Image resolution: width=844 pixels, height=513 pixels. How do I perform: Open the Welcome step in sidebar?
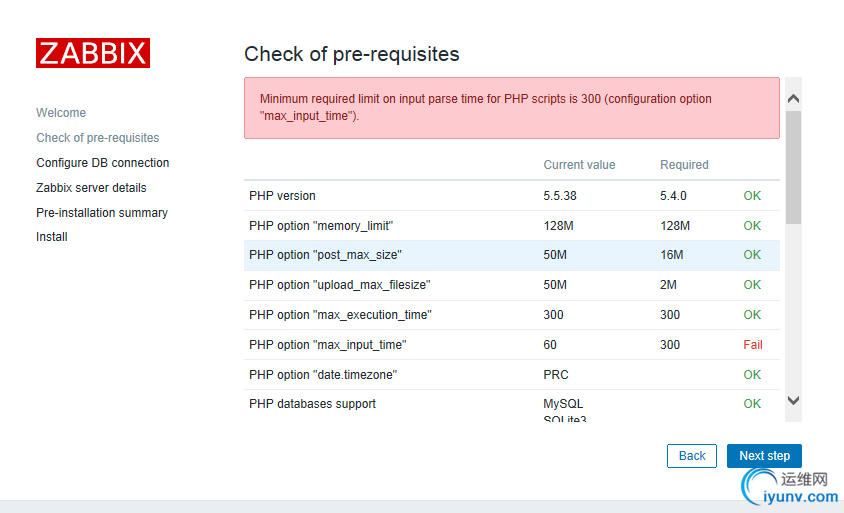(x=61, y=113)
